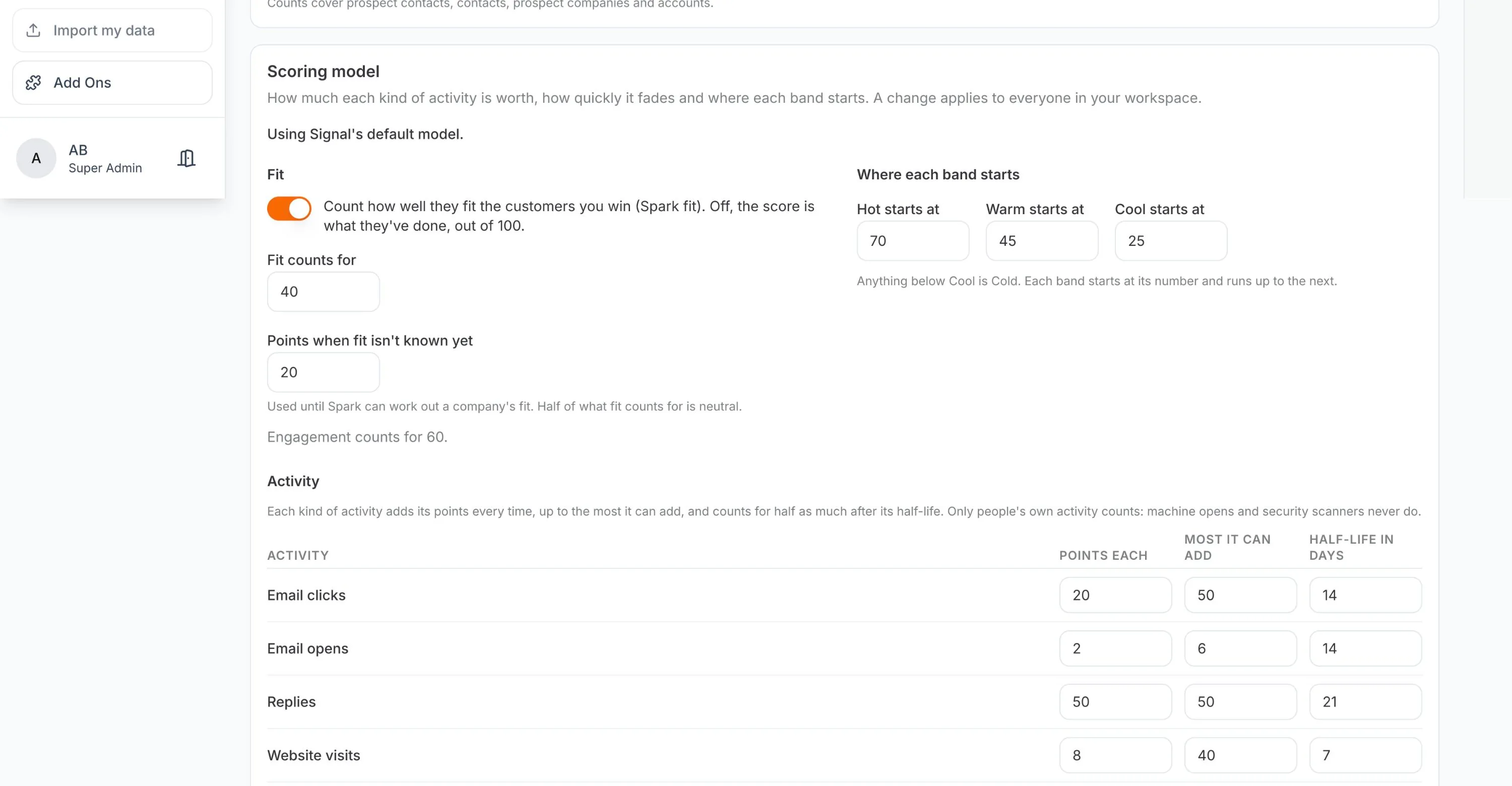Click the Cool starts at field
Viewport: 1512px width, 786px height.
[1171, 240]
